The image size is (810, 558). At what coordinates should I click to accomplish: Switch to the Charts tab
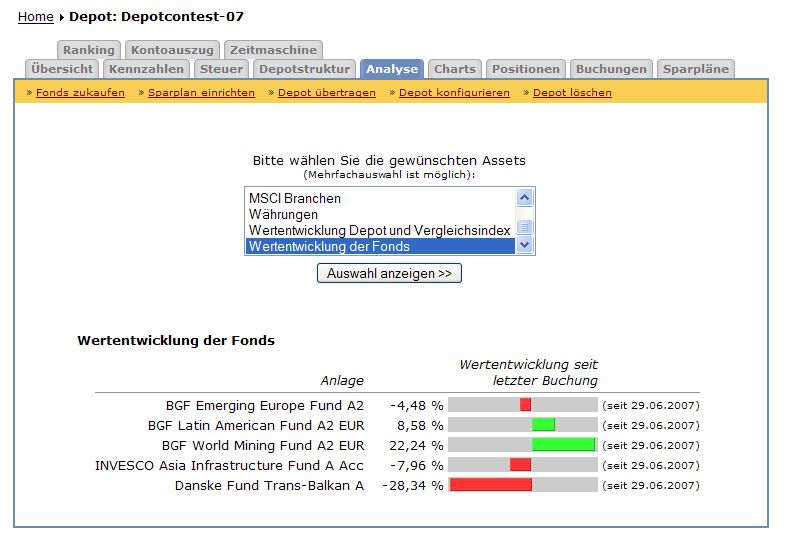[455, 69]
